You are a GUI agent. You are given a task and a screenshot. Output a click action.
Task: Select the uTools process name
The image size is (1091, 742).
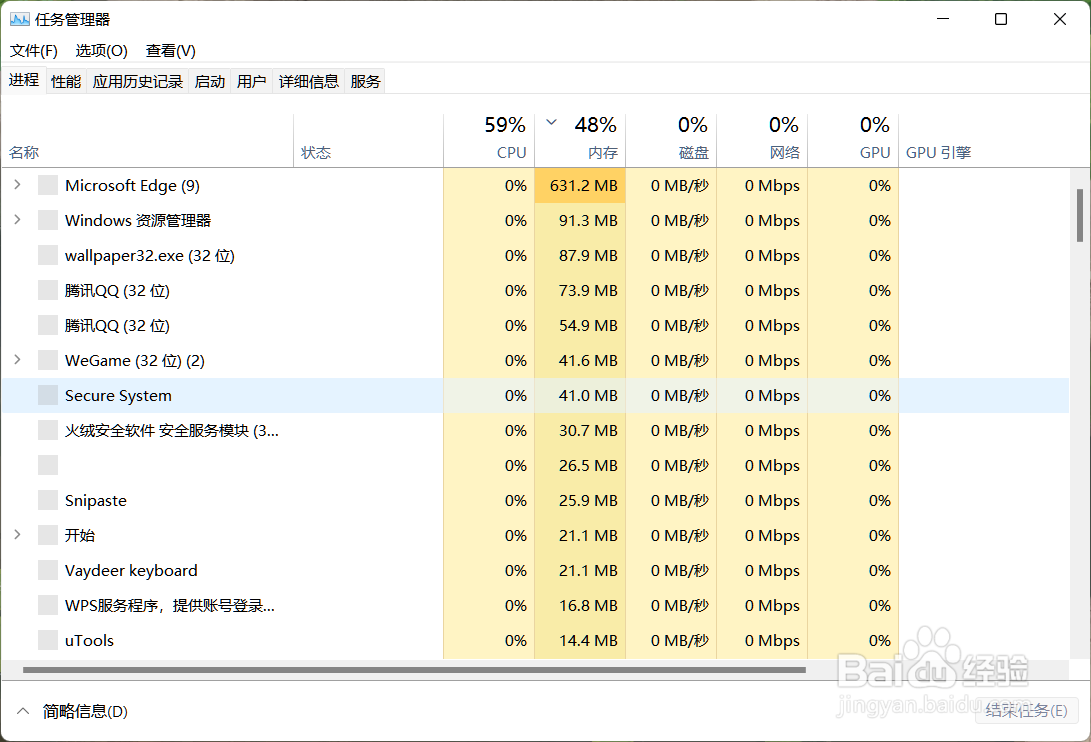pos(89,640)
